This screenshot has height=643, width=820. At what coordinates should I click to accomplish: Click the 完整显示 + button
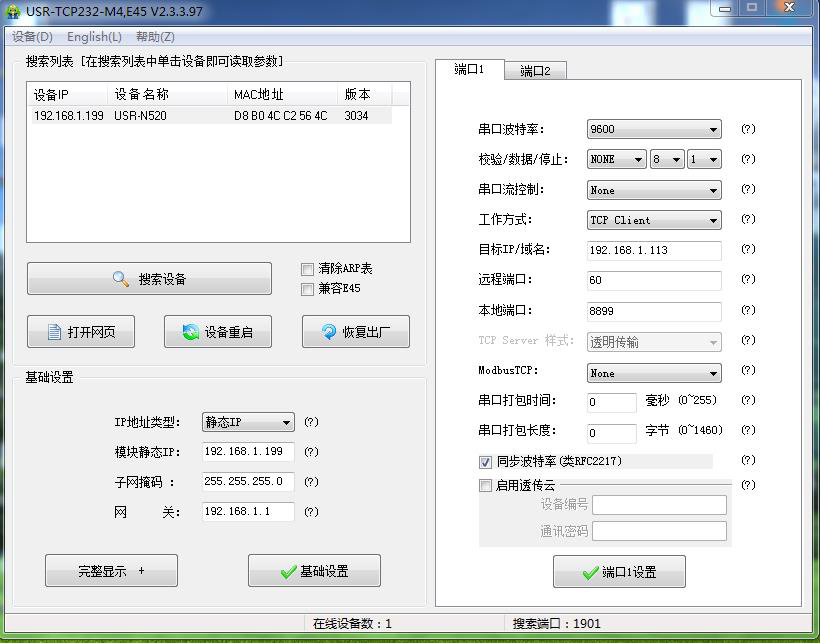[x=111, y=571]
